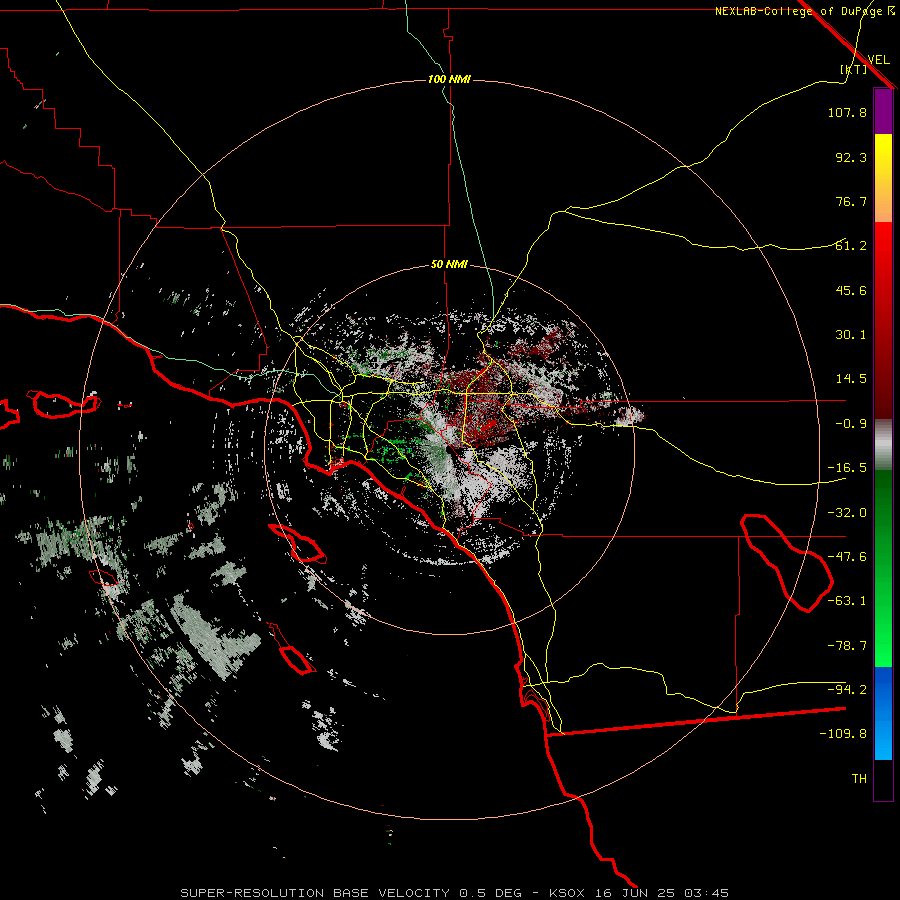Image resolution: width=900 pixels, height=900 pixels.
Task: Pick the blue segment of the velocity bar
Action: (883, 713)
